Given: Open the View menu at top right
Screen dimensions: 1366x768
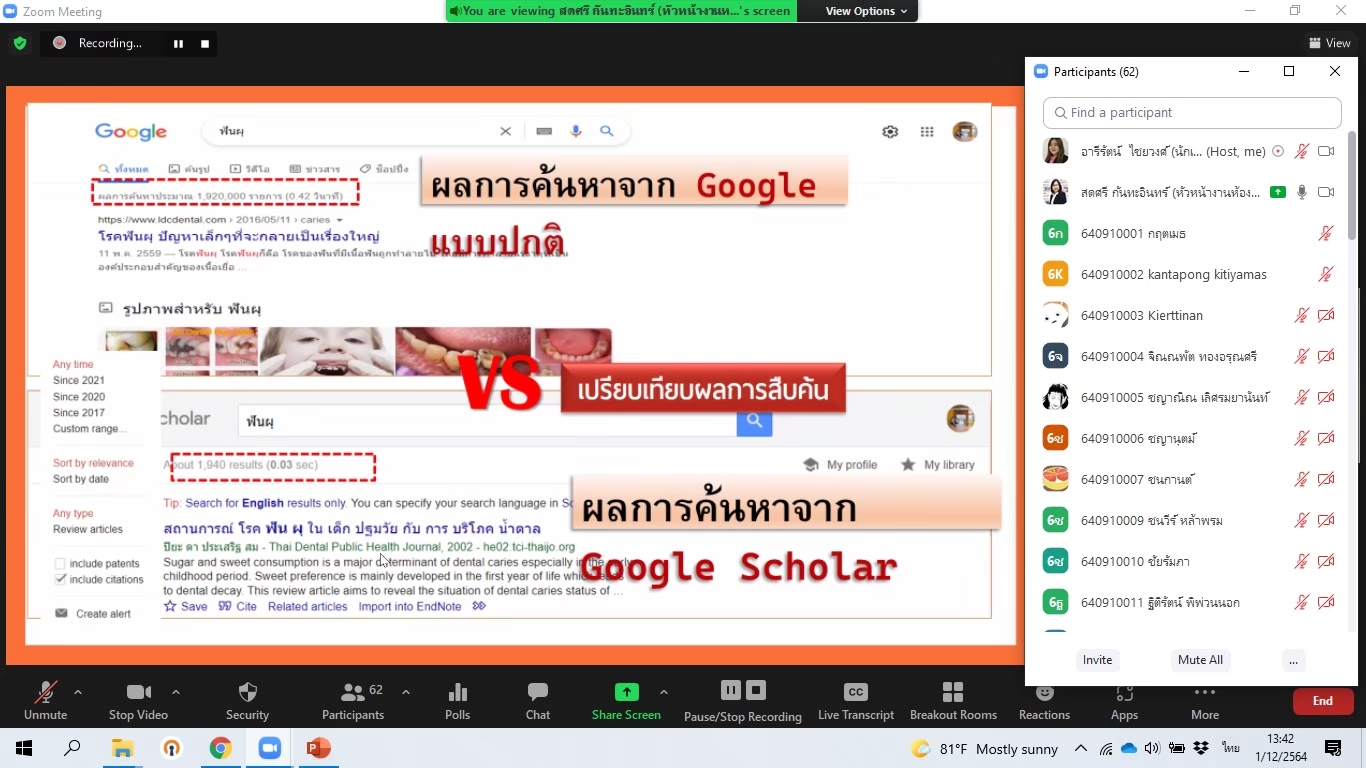Looking at the screenshot, I should 1329,43.
